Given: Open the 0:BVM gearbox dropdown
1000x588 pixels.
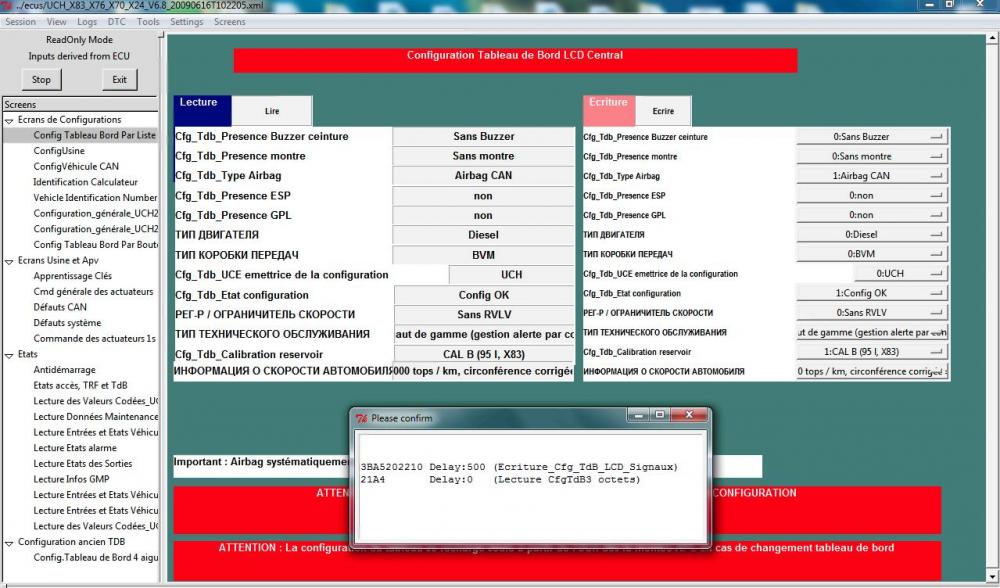Looking at the screenshot, I should (x=872, y=254).
